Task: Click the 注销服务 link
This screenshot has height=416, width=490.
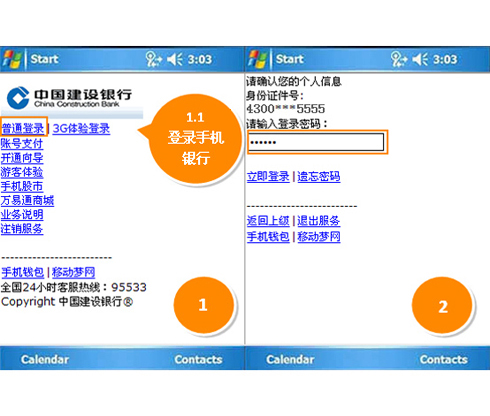Action: coord(22,229)
